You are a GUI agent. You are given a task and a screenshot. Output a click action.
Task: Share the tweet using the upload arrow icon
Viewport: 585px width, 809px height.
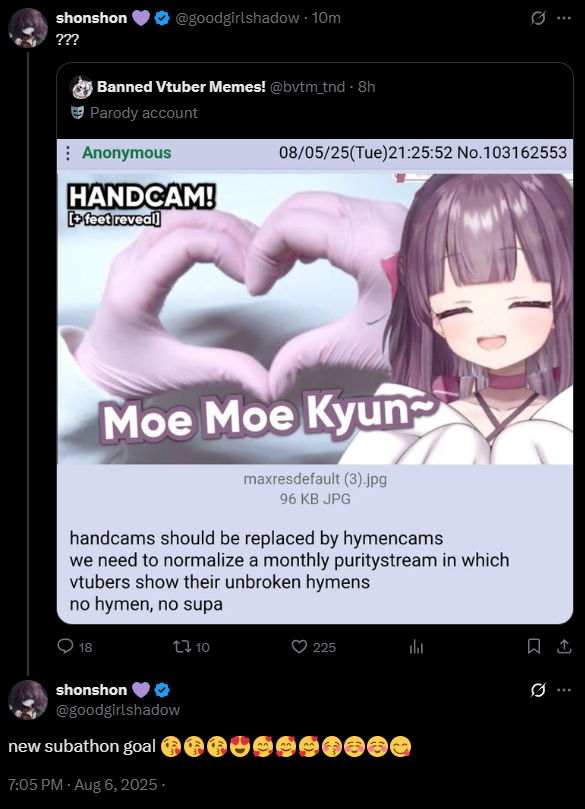coord(564,646)
